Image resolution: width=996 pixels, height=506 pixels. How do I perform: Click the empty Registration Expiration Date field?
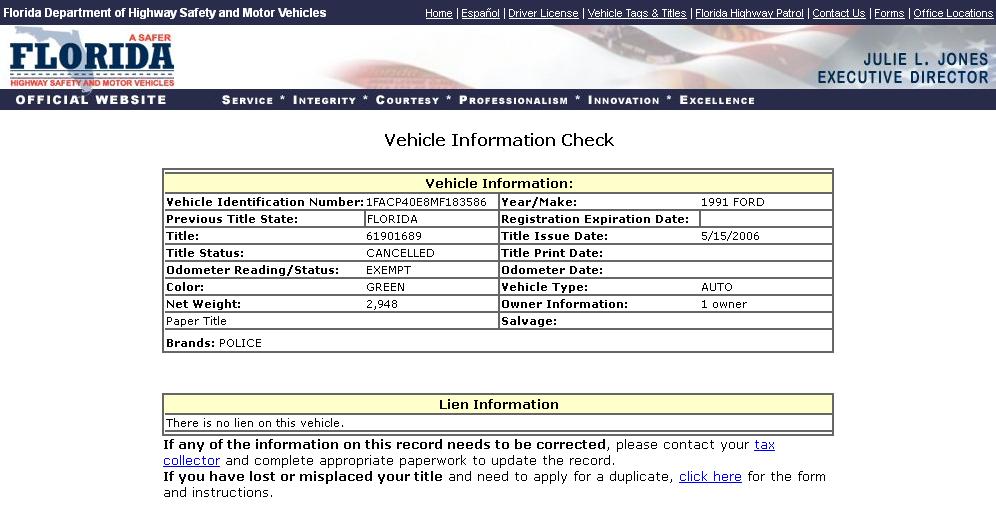click(x=765, y=219)
